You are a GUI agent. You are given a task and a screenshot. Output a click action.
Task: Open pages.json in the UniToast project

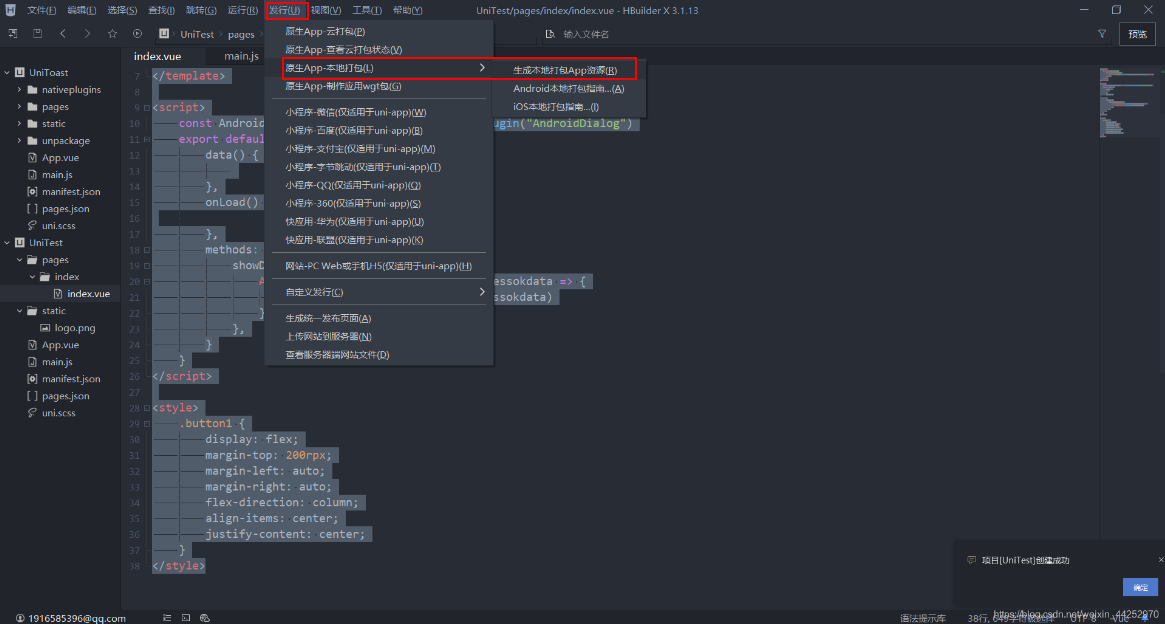(x=66, y=209)
